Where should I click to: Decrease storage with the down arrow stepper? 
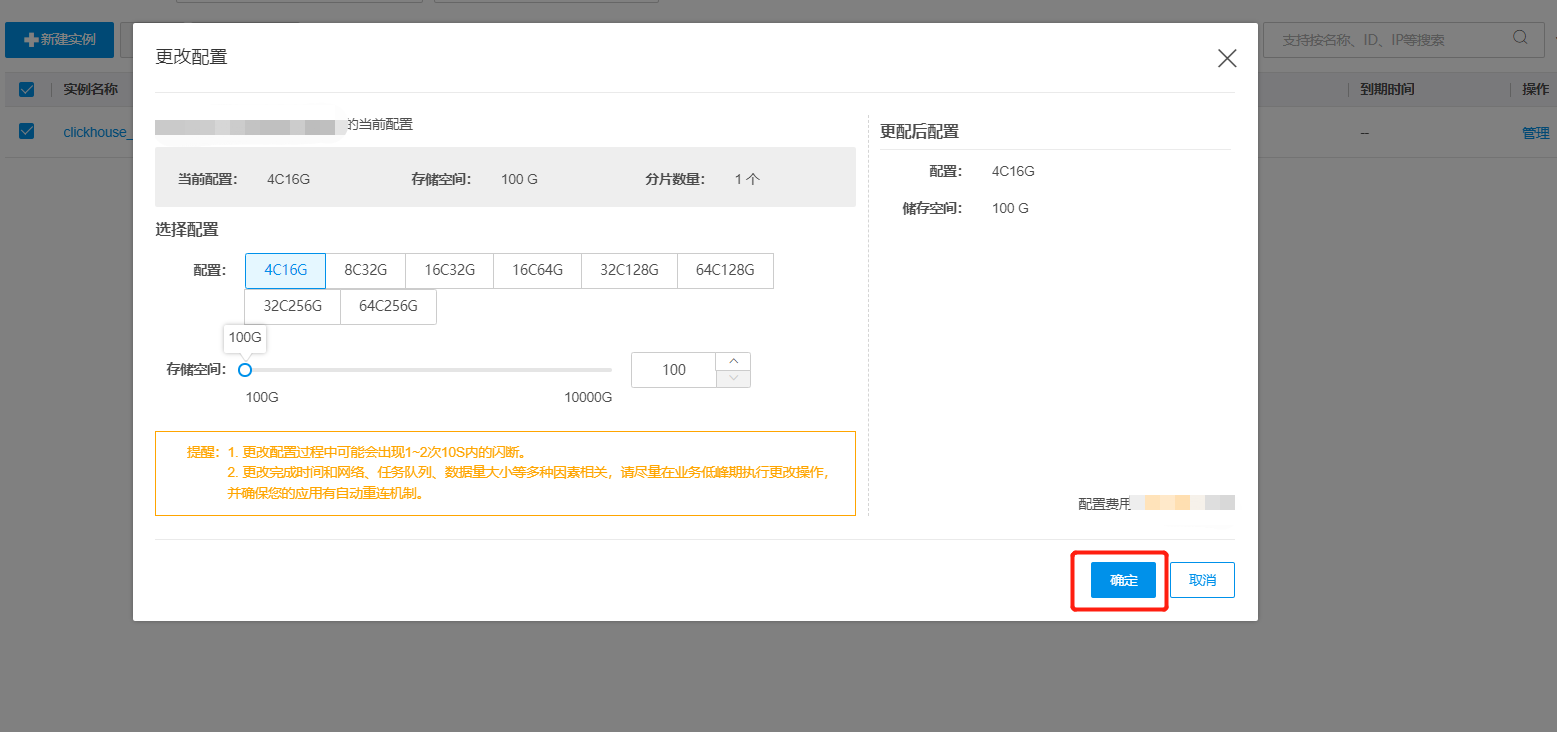(734, 378)
